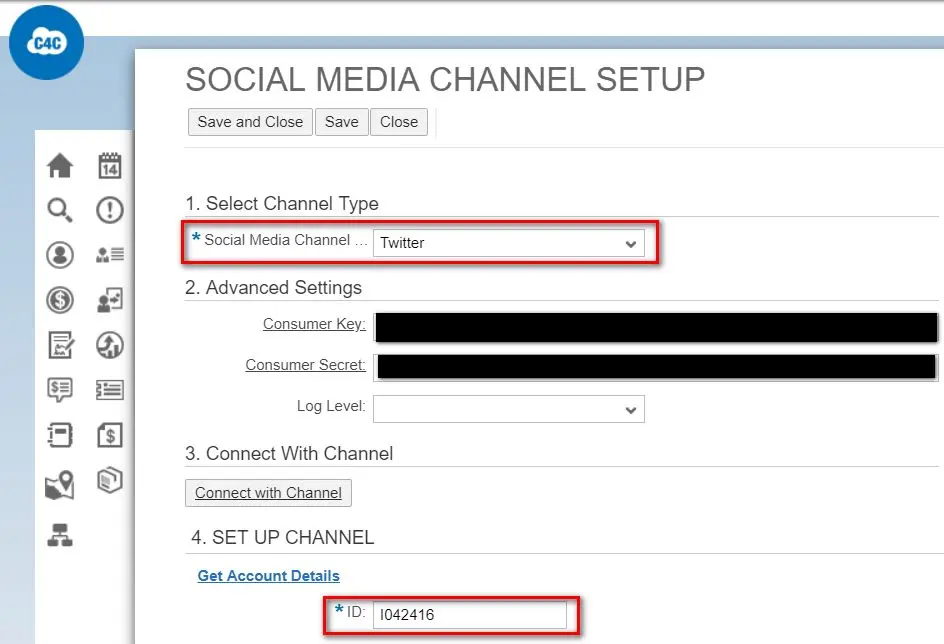Open the Home icon in sidebar
This screenshot has width=944, height=644.
(60, 166)
